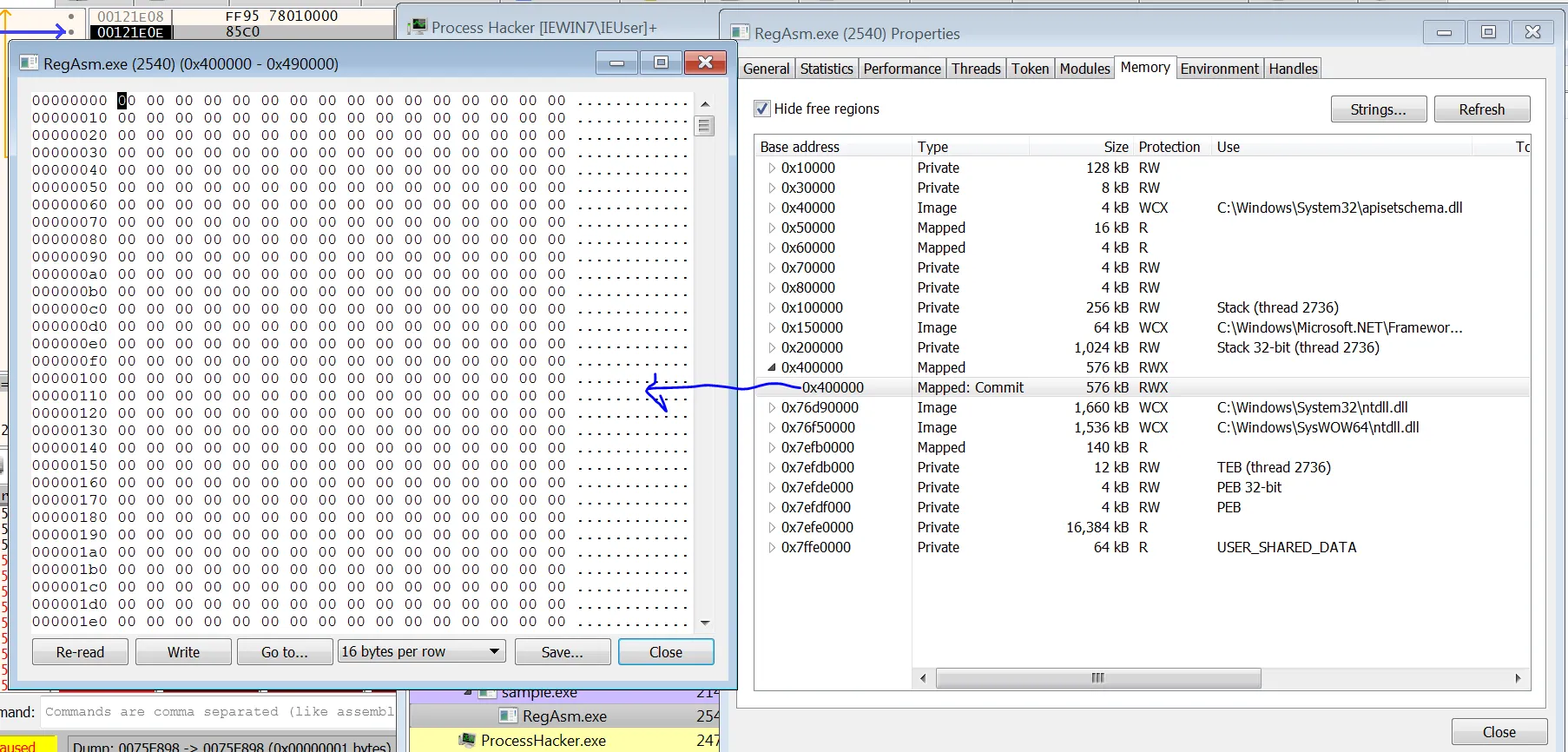The image size is (1568, 752).
Task: Open the Go to... dialog
Action: 285,652
